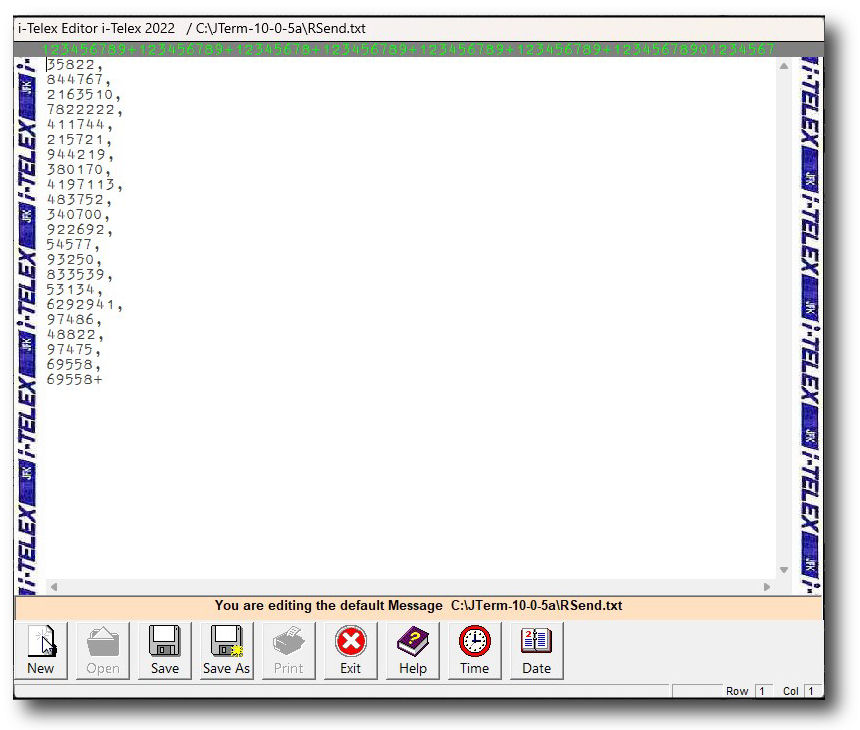This screenshot has height=730, width=860.
Task: Create a new message with the New button
Action: pyautogui.click(x=41, y=650)
